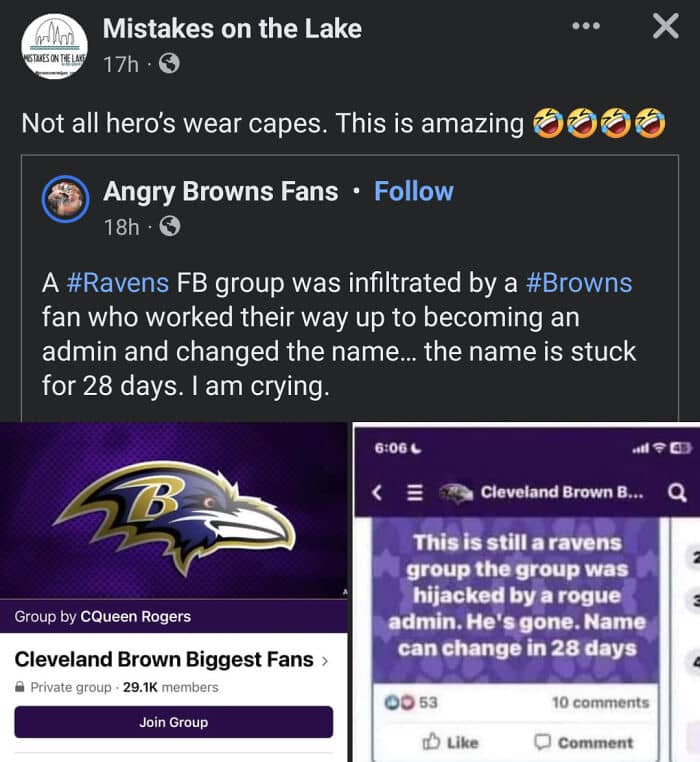Open the #Ravens hashtag
The image size is (700, 762).
point(118,283)
